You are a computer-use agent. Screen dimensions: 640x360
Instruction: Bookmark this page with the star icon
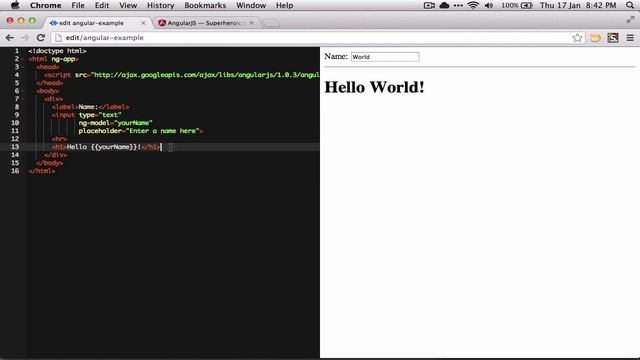click(x=577, y=38)
